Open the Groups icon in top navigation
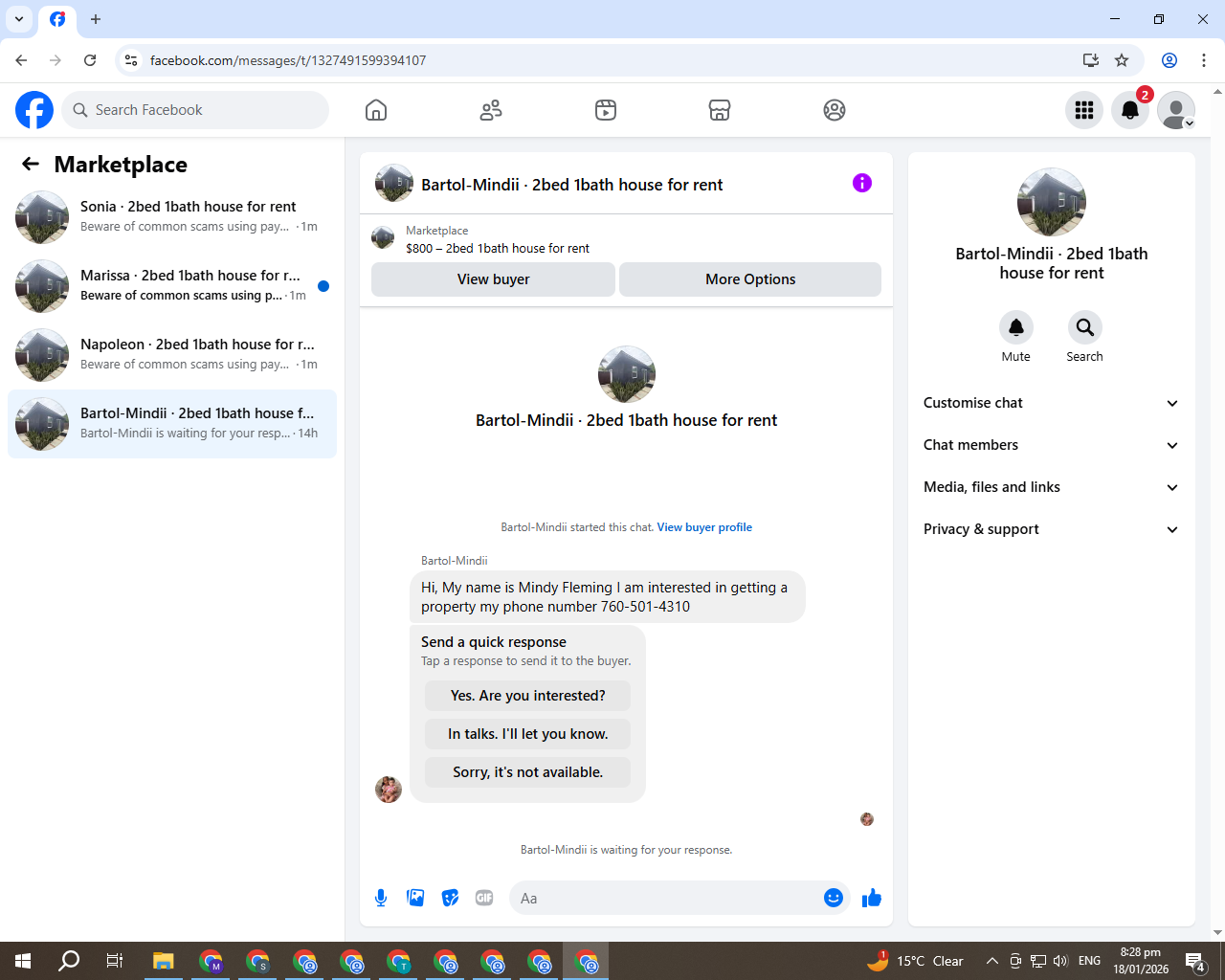1225x980 pixels. coord(835,110)
